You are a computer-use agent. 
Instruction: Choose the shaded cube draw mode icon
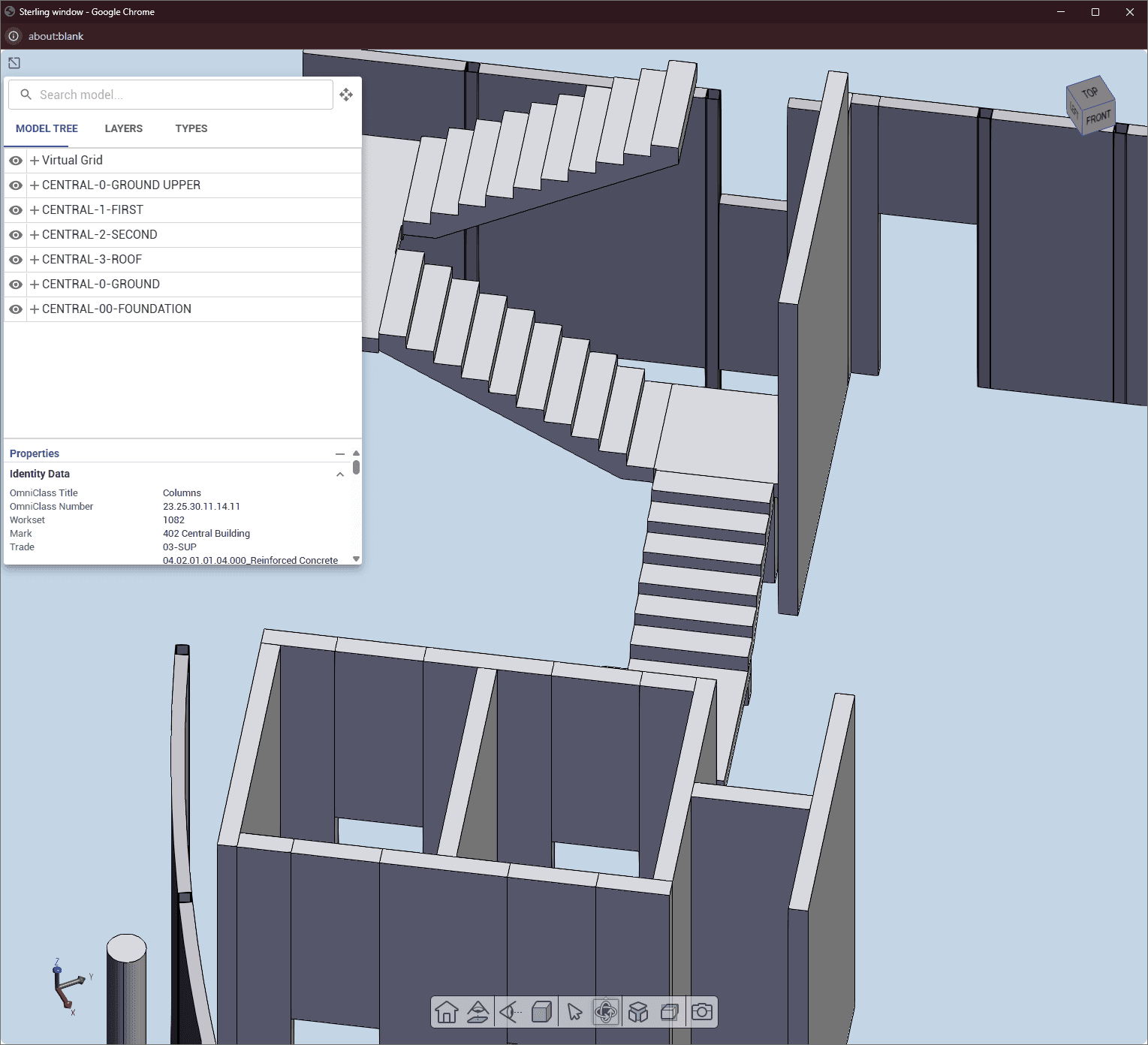[x=542, y=1012]
